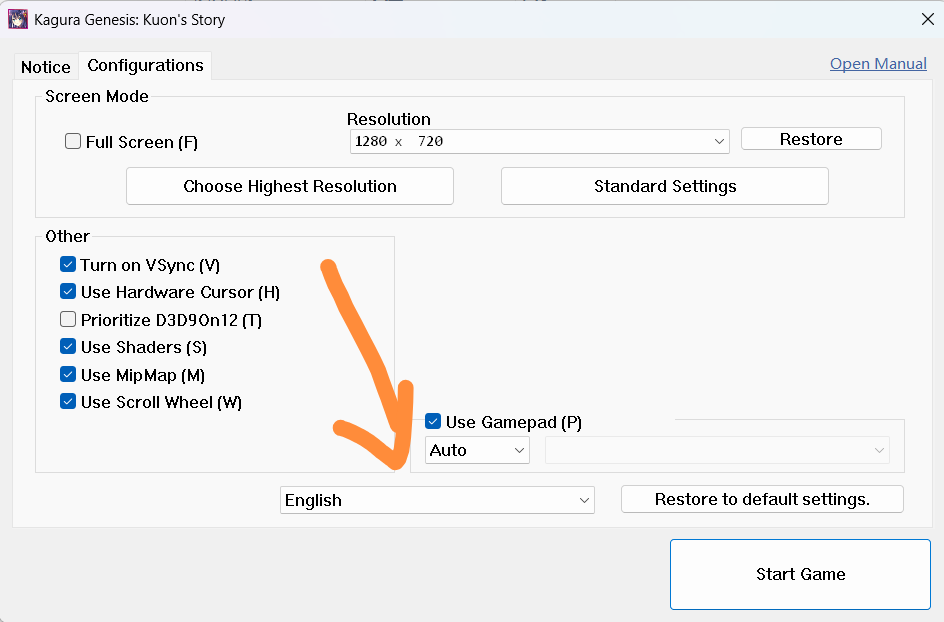944x622 pixels.
Task: Open the English language dropdown
Action: pos(437,500)
